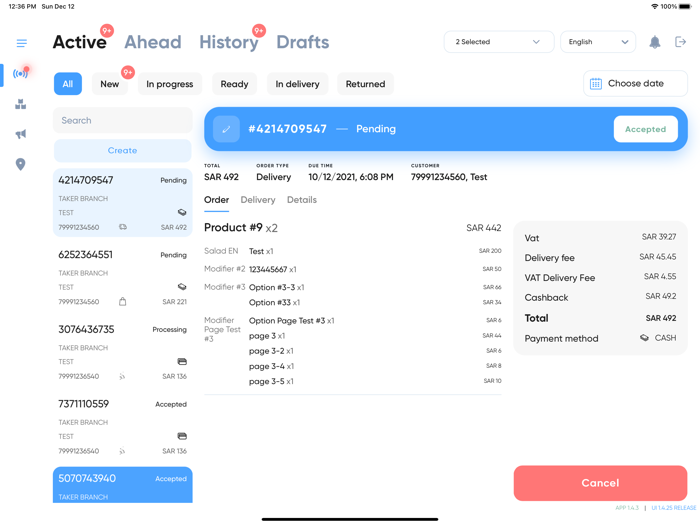Filter orders by Returned
Viewport: 700px width, 525px height.
pos(365,84)
